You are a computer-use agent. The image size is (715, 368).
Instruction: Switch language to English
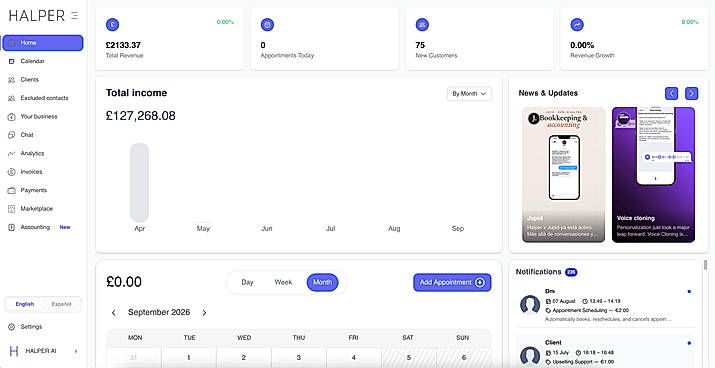coord(25,304)
